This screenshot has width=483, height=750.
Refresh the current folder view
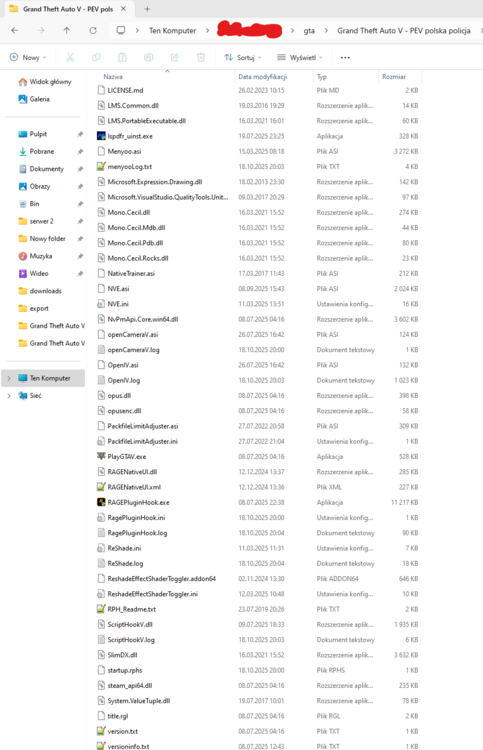click(93, 31)
